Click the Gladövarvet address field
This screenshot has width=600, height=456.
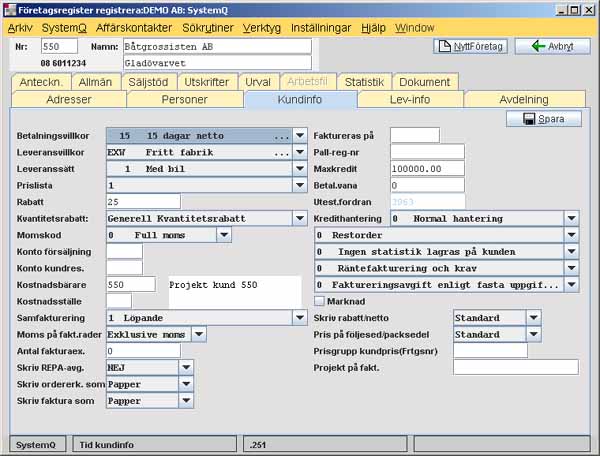pyautogui.click(x=217, y=63)
